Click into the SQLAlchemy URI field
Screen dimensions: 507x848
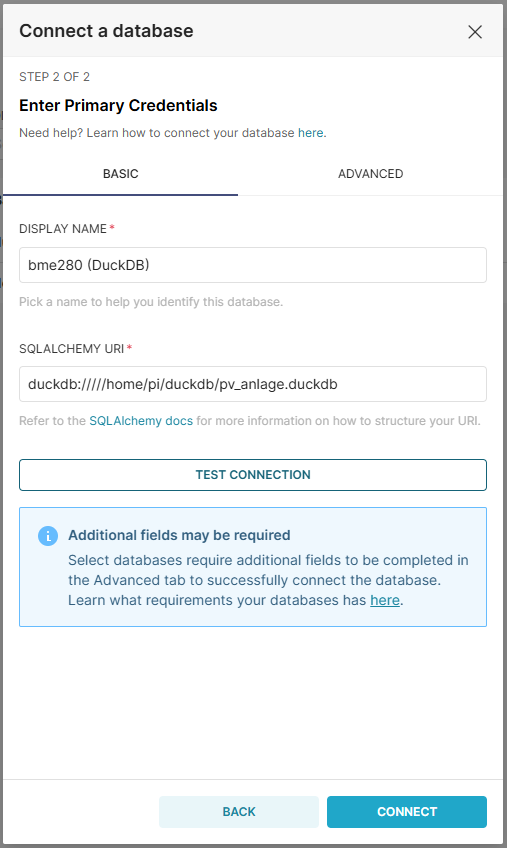point(253,384)
